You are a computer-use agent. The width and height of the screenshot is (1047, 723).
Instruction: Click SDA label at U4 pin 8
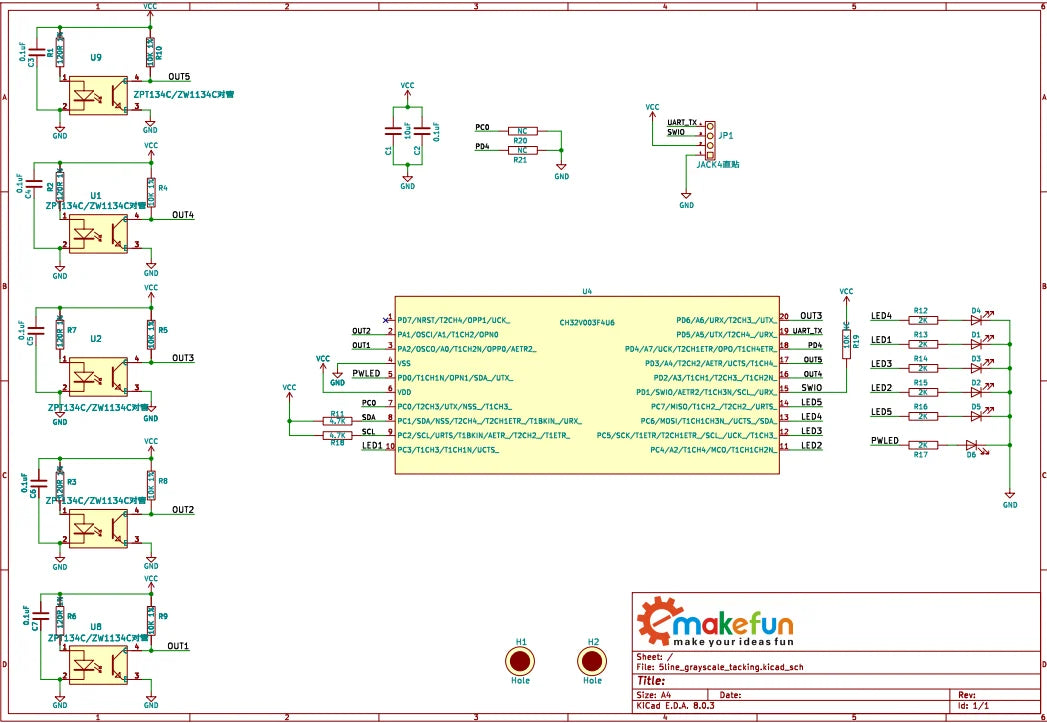369,417
